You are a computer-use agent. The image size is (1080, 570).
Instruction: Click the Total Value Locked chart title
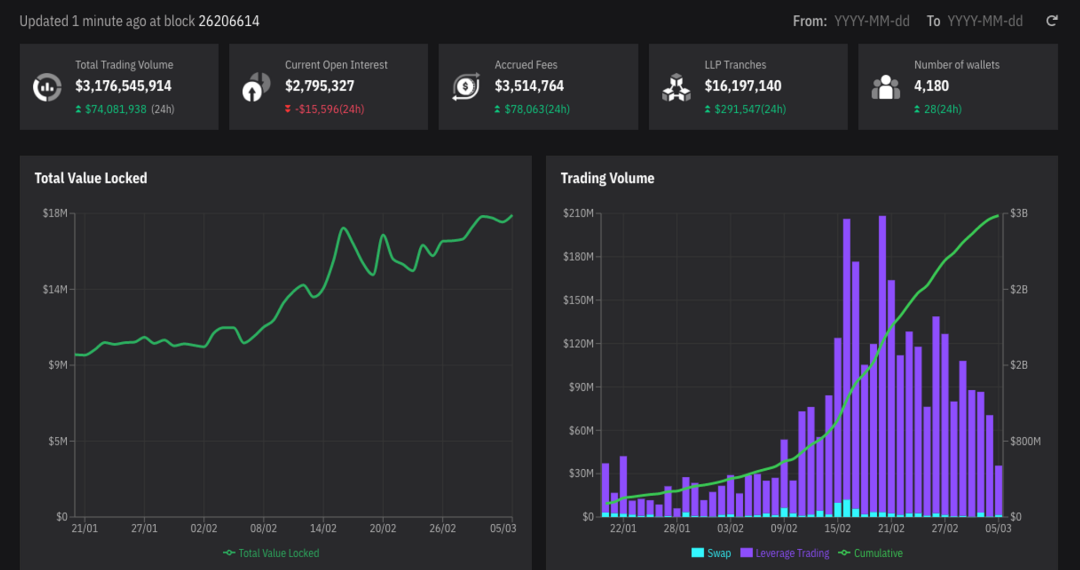(91, 178)
